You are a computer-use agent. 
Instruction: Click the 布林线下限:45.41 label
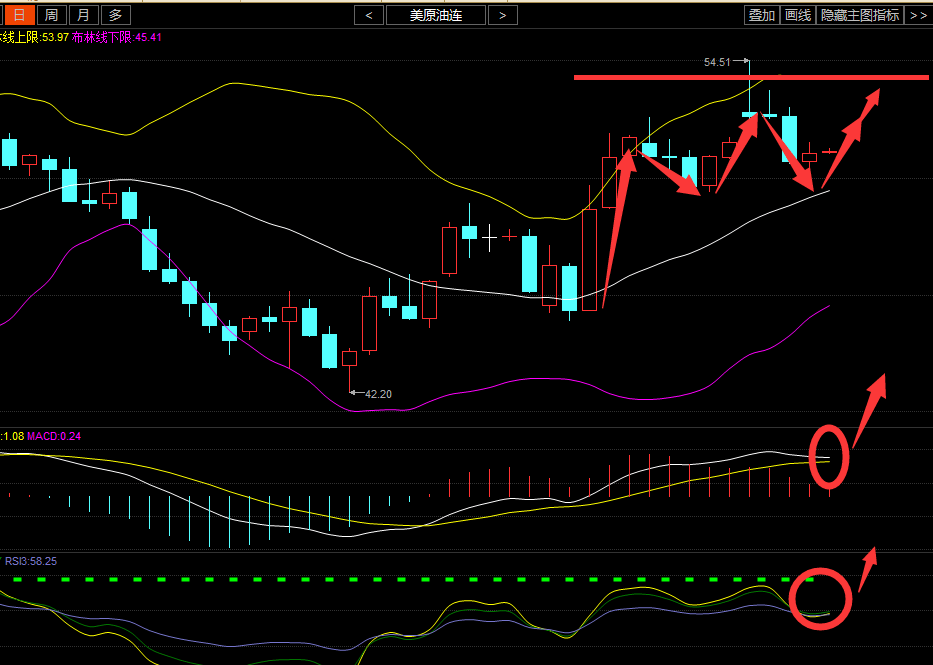[117, 37]
